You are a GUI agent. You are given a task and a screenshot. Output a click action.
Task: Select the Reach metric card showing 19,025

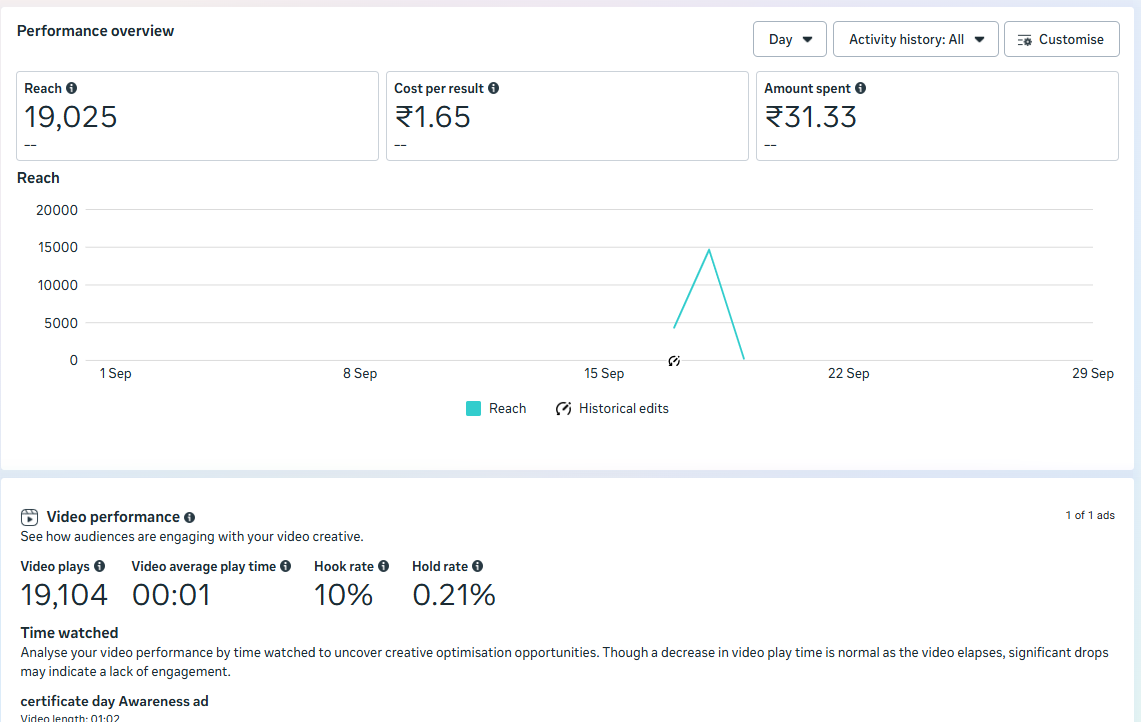pos(197,116)
